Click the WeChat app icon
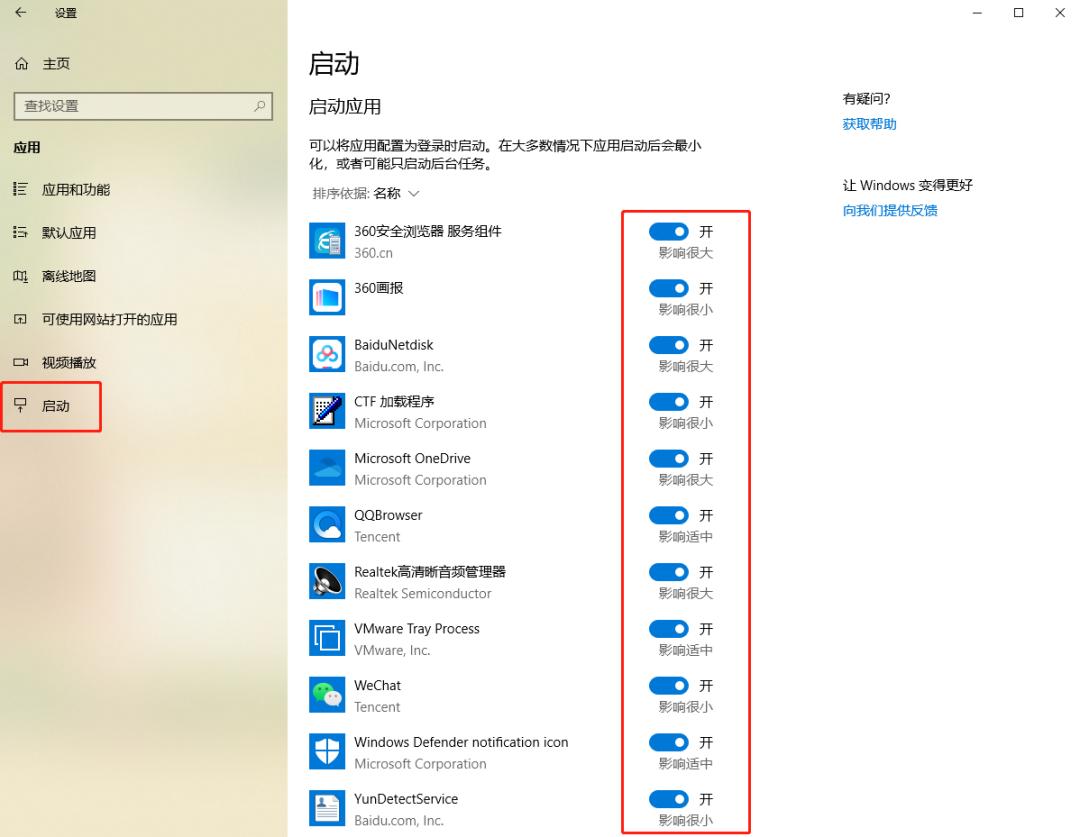This screenshot has height=837, width=1080. [326, 695]
